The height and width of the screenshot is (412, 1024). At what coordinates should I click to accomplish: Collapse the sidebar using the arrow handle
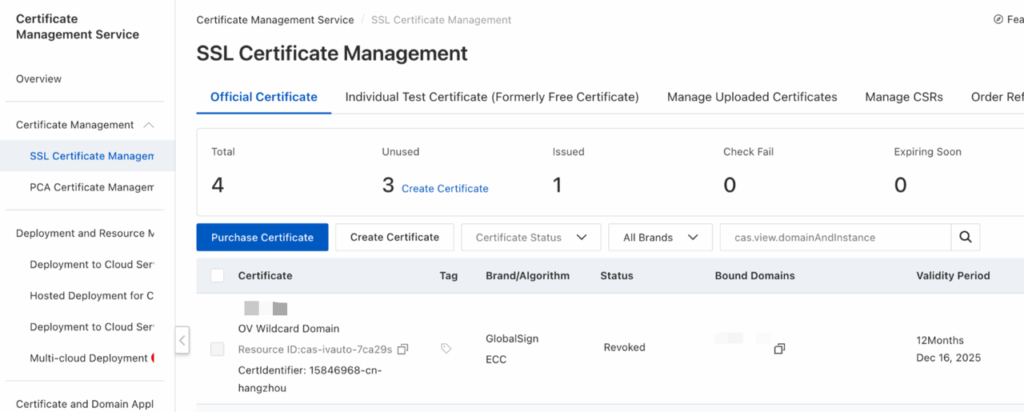coord(182,340)
